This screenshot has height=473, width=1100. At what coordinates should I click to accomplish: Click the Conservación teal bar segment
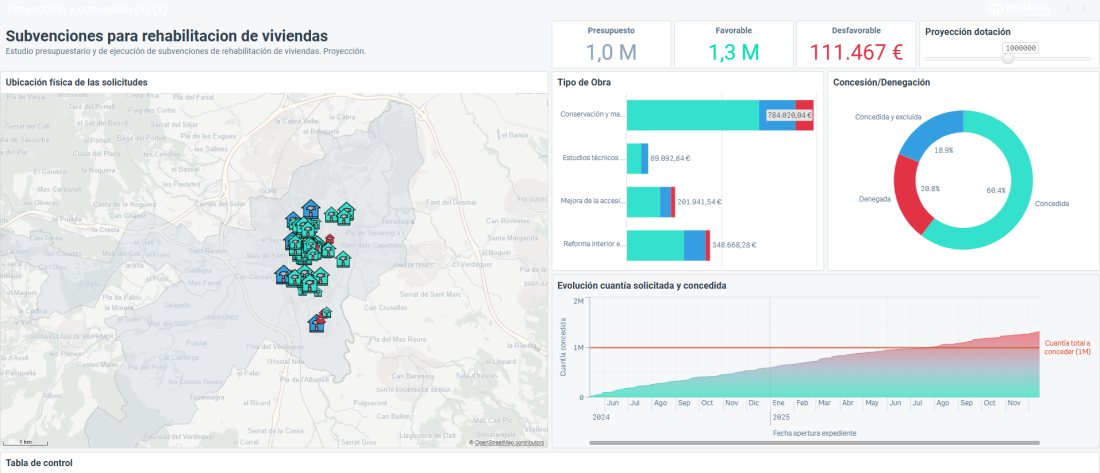click(x=692, y=115)
